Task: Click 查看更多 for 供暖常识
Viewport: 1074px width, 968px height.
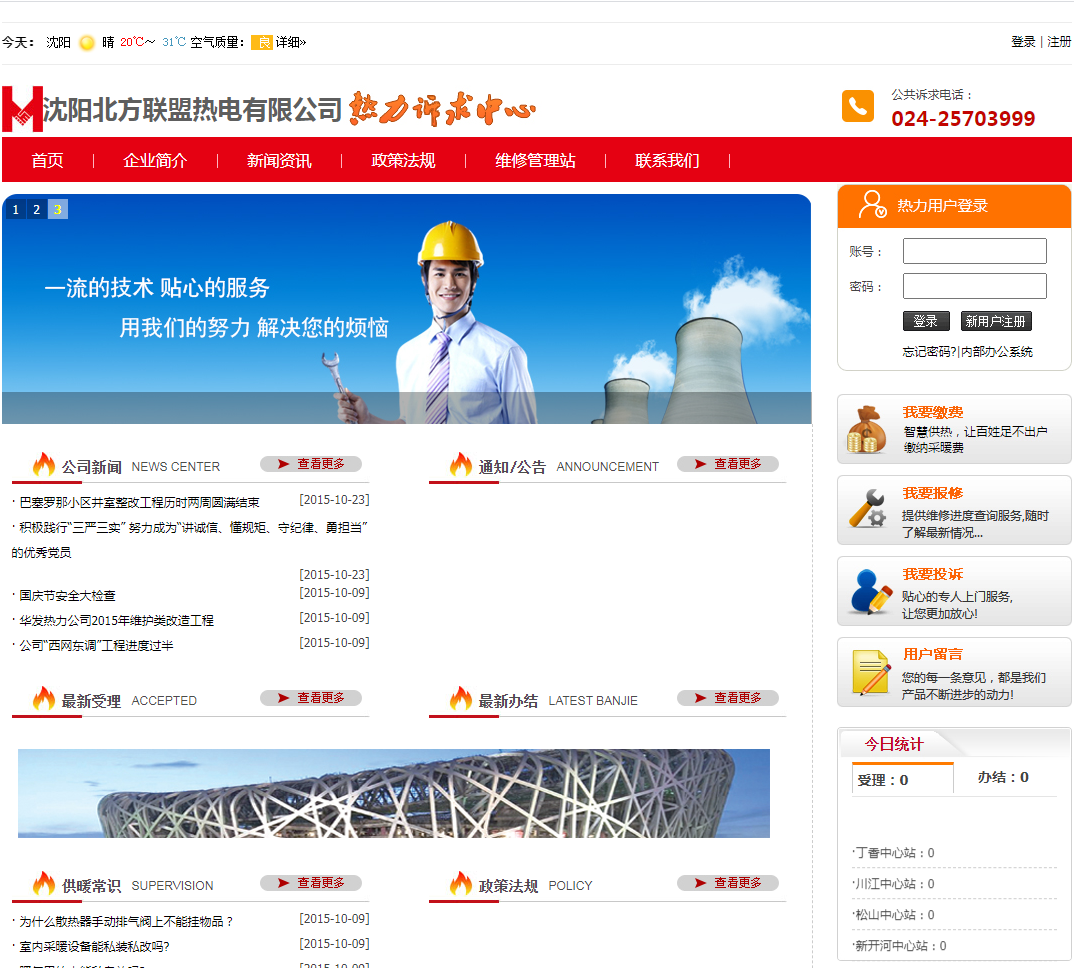Action: pos(311,883)
